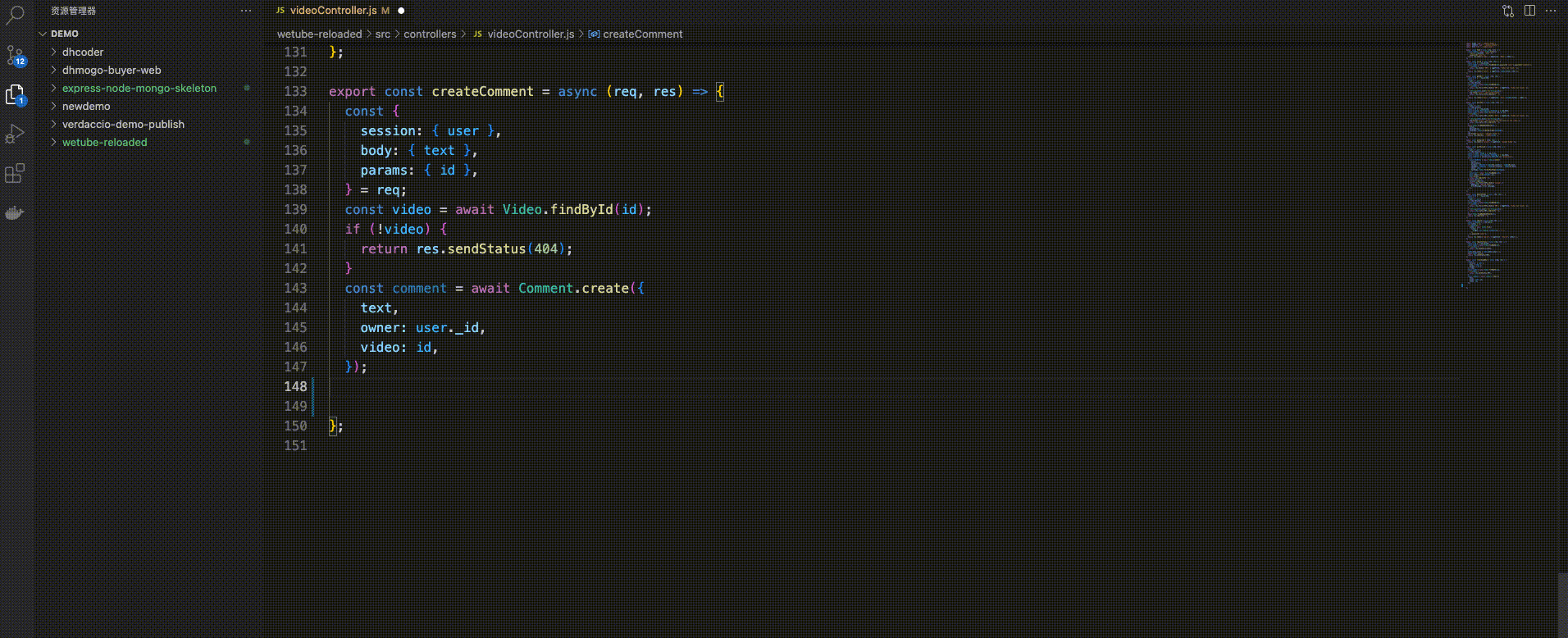Click line number 133 in gutter

point(295,91)
